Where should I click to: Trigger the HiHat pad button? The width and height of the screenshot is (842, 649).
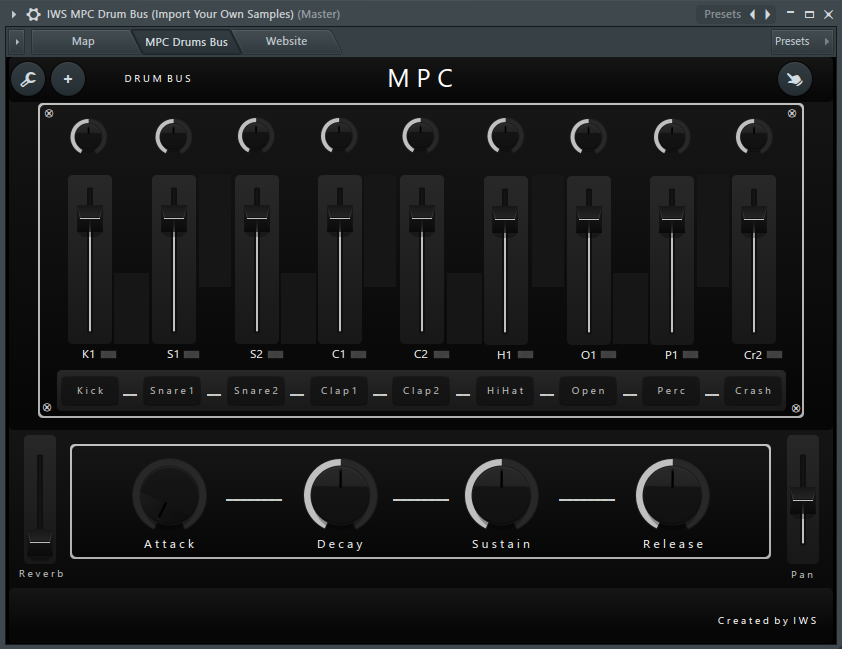pos(505,391)
